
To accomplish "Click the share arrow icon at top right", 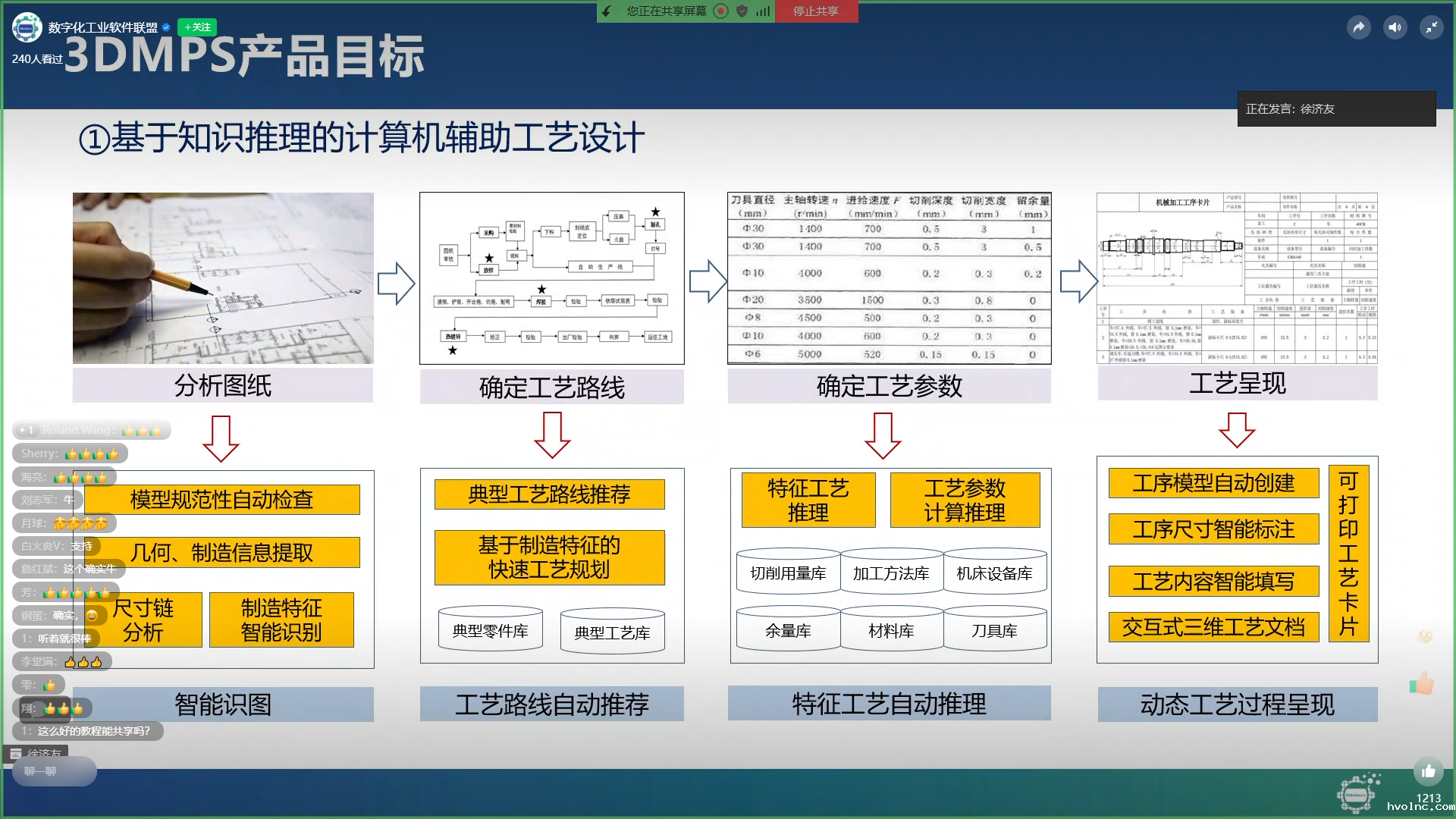I will click(x=1359, y=28).
